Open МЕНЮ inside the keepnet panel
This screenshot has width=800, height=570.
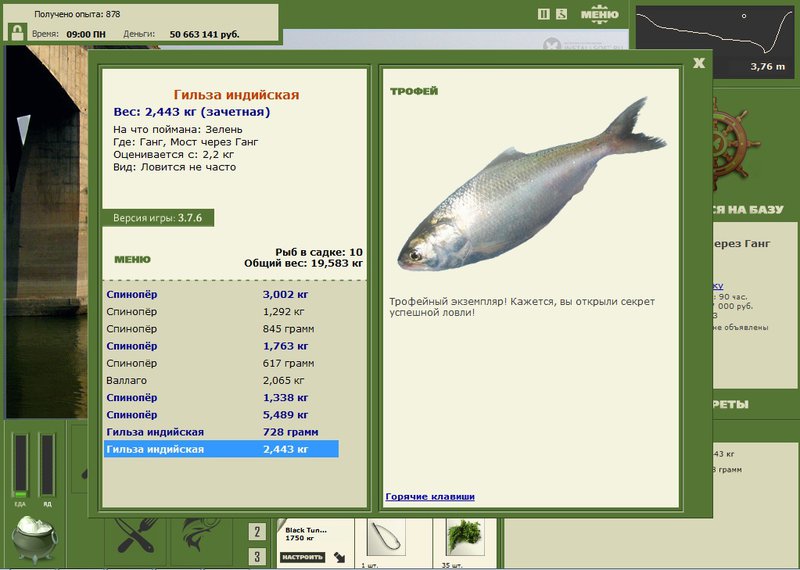point(132,259)
